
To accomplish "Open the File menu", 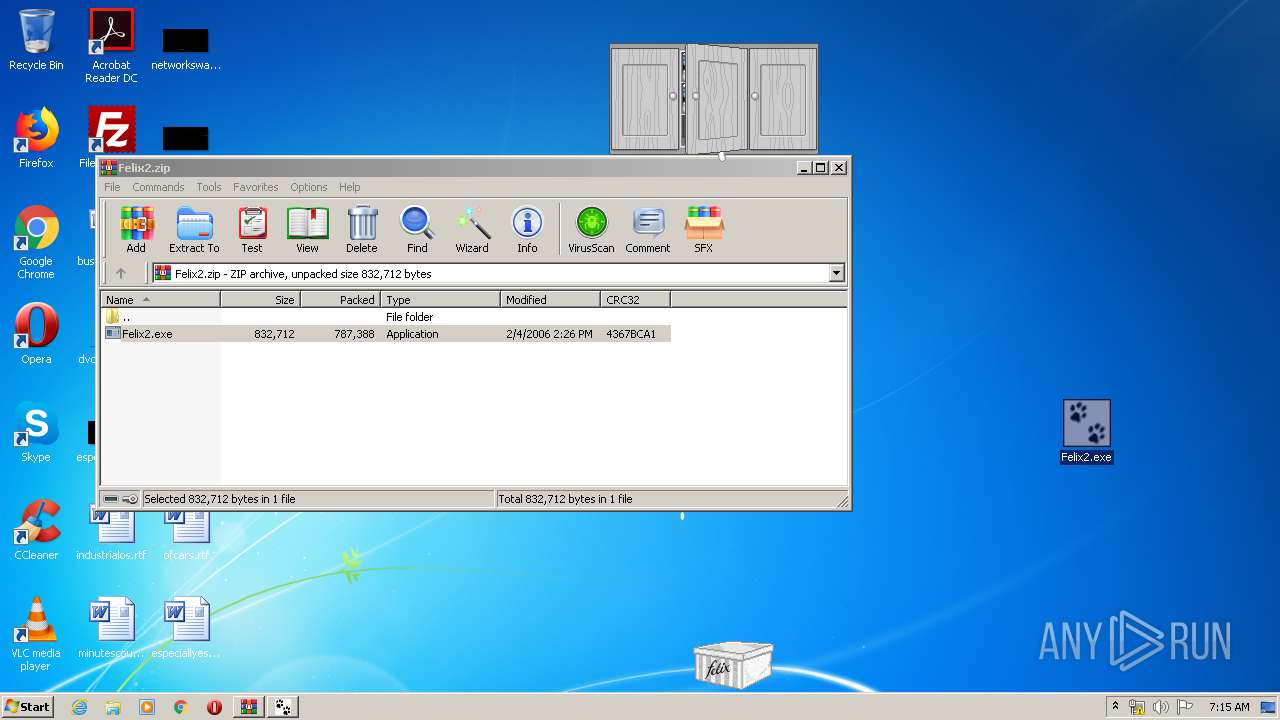I will 112,187.
